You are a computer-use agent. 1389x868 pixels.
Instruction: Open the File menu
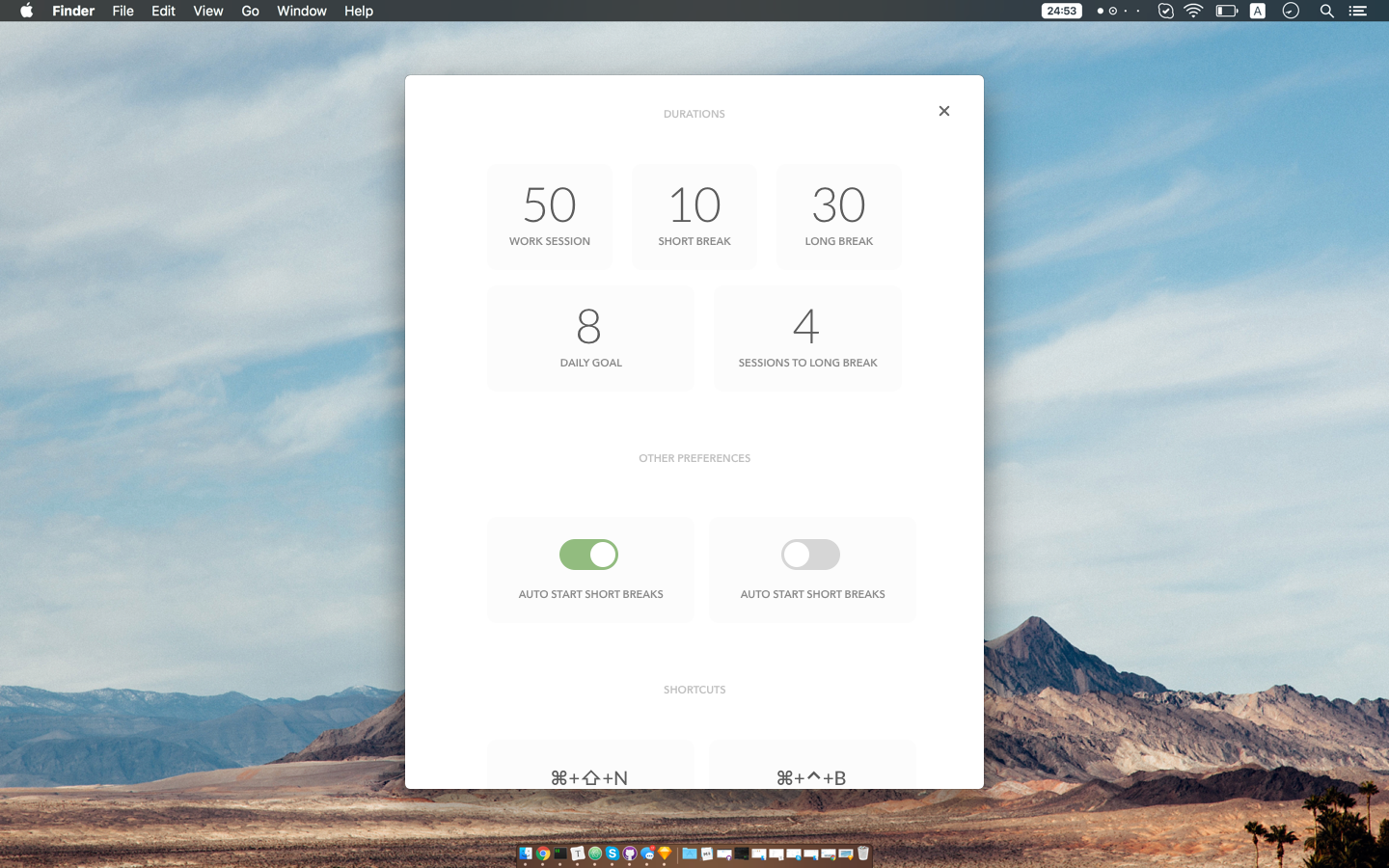(x=123, y=11)
